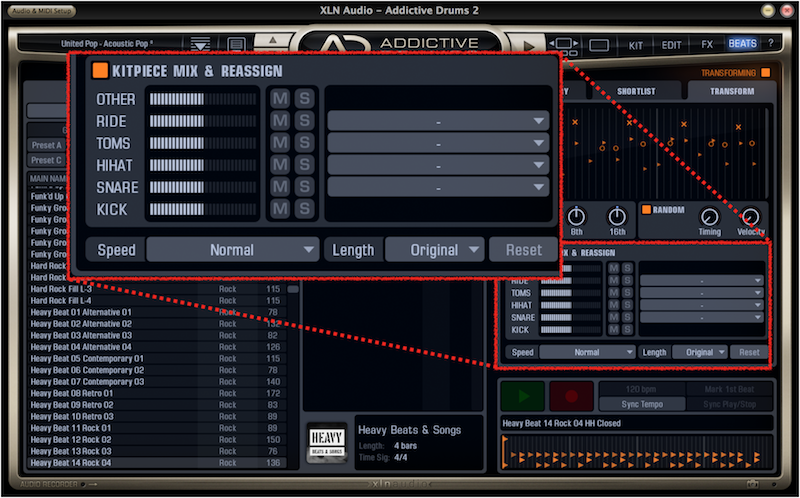Click the Mark 1st Beat button

click(729, 389)
